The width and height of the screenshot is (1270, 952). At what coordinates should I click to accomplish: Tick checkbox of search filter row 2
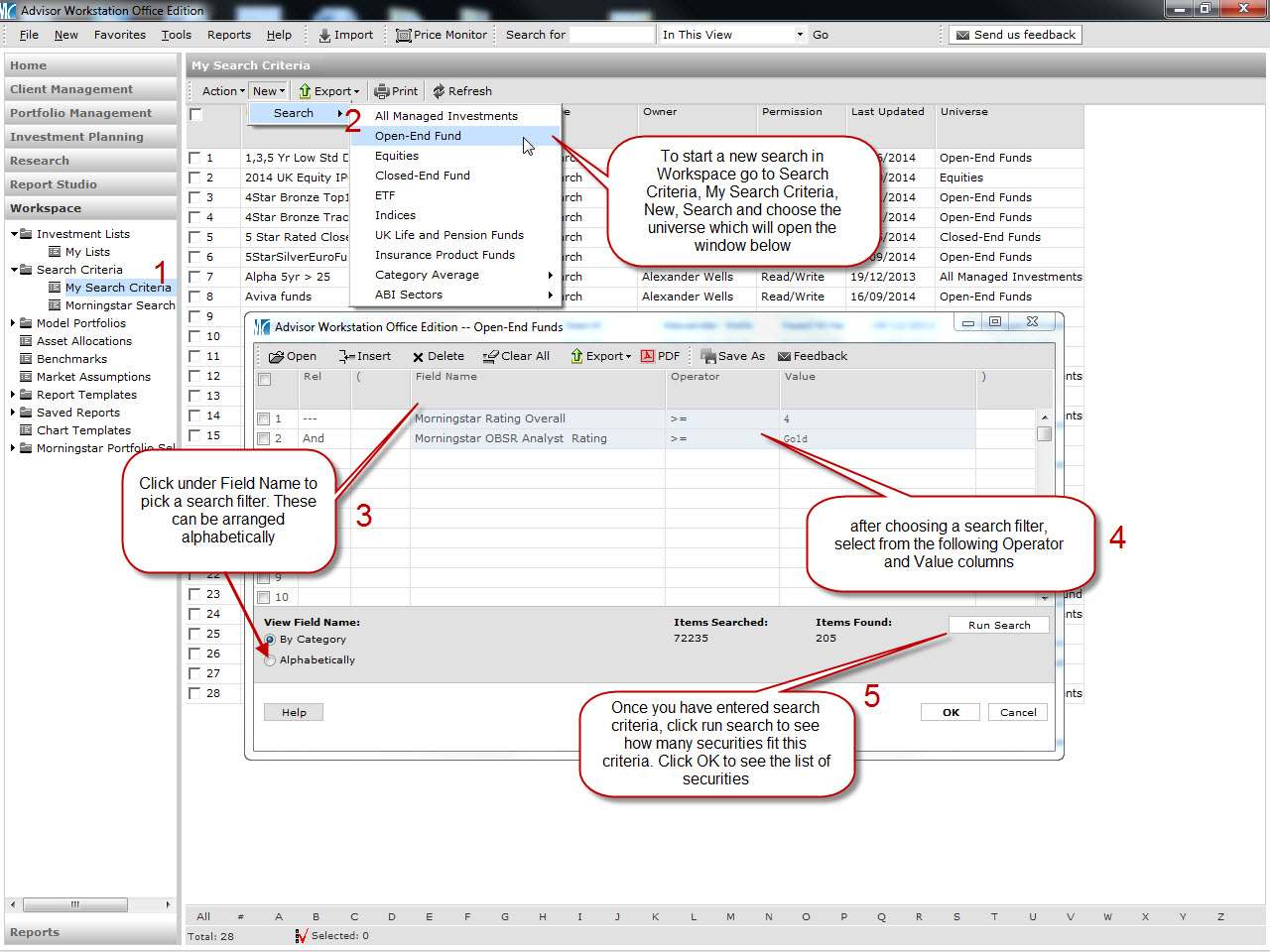pos(264,438)
